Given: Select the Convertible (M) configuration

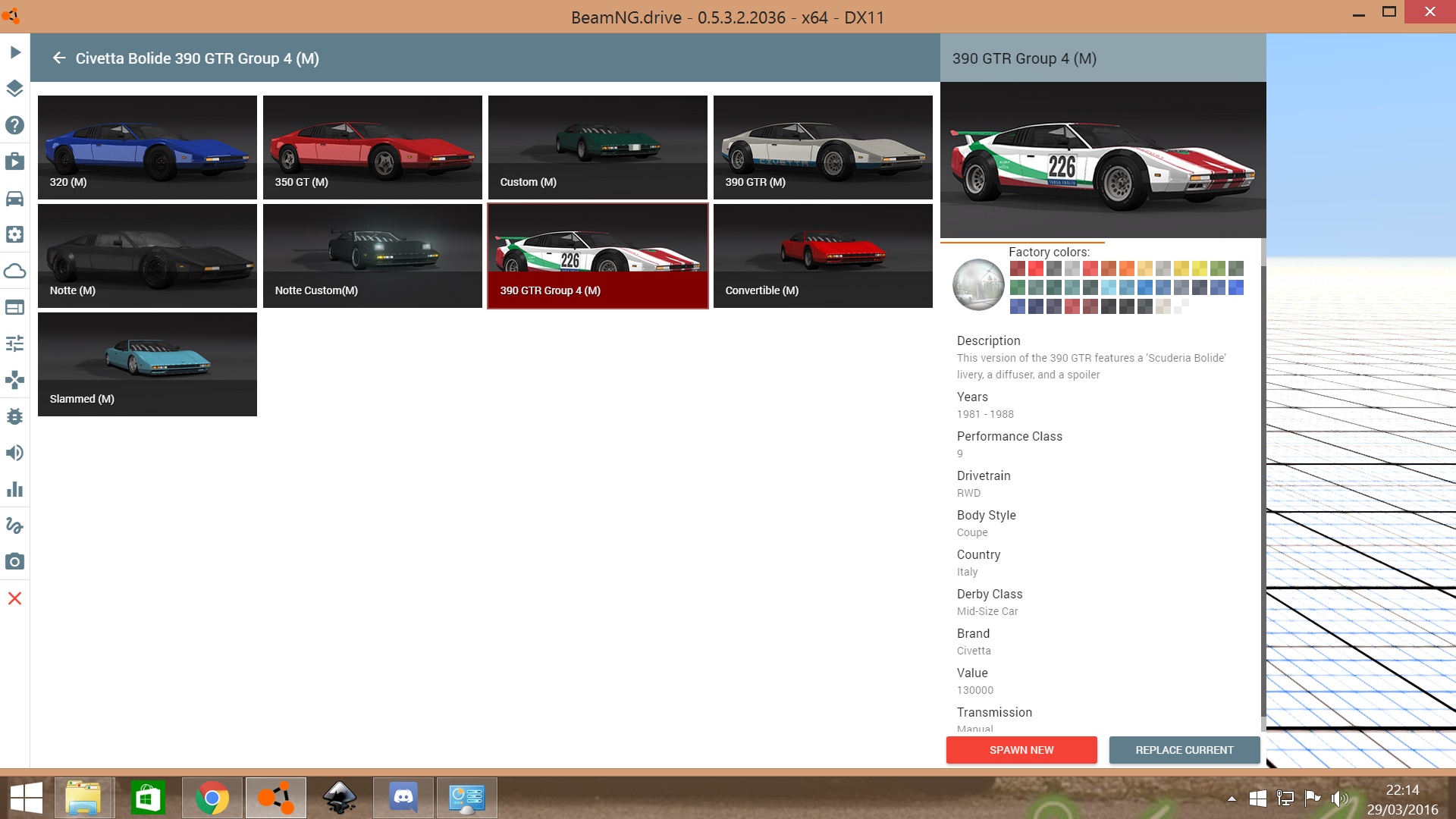Looking at the screenshot, I should point(823,256).
